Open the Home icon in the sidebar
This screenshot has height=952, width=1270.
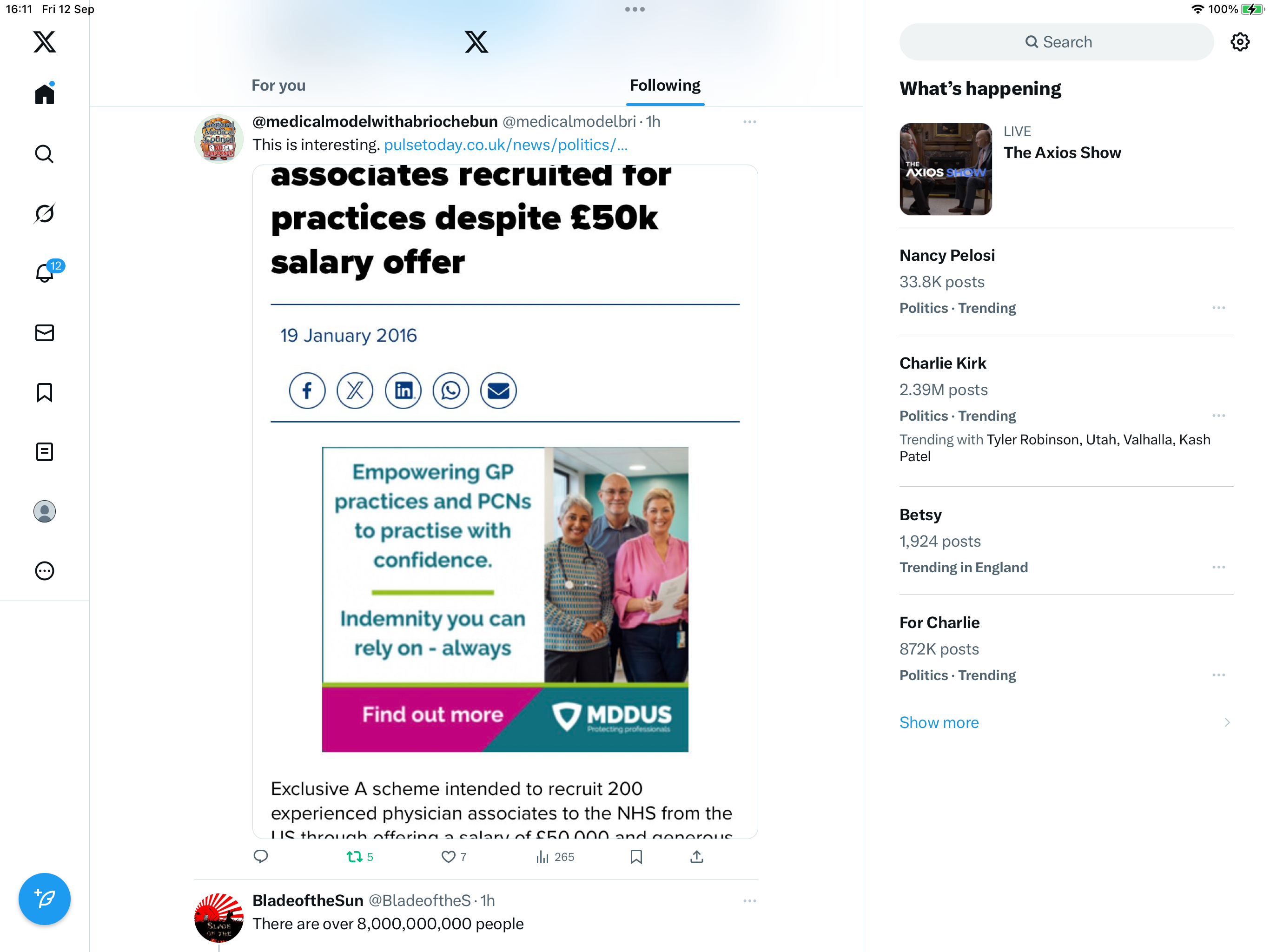pos(44,93)
